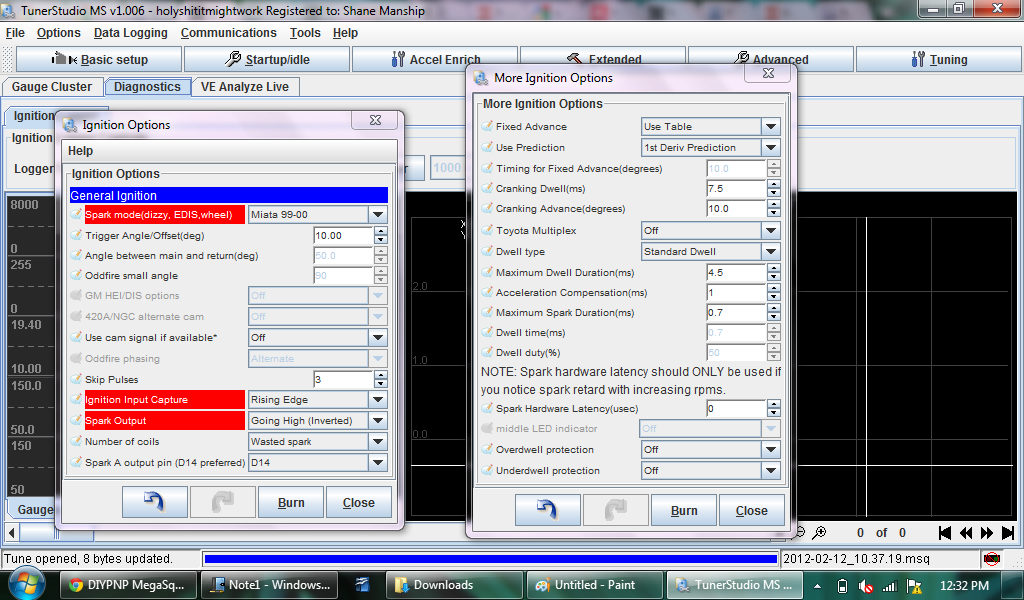Open the Dwell type dropdown
1024x600 pixels.
click(771, 251)
